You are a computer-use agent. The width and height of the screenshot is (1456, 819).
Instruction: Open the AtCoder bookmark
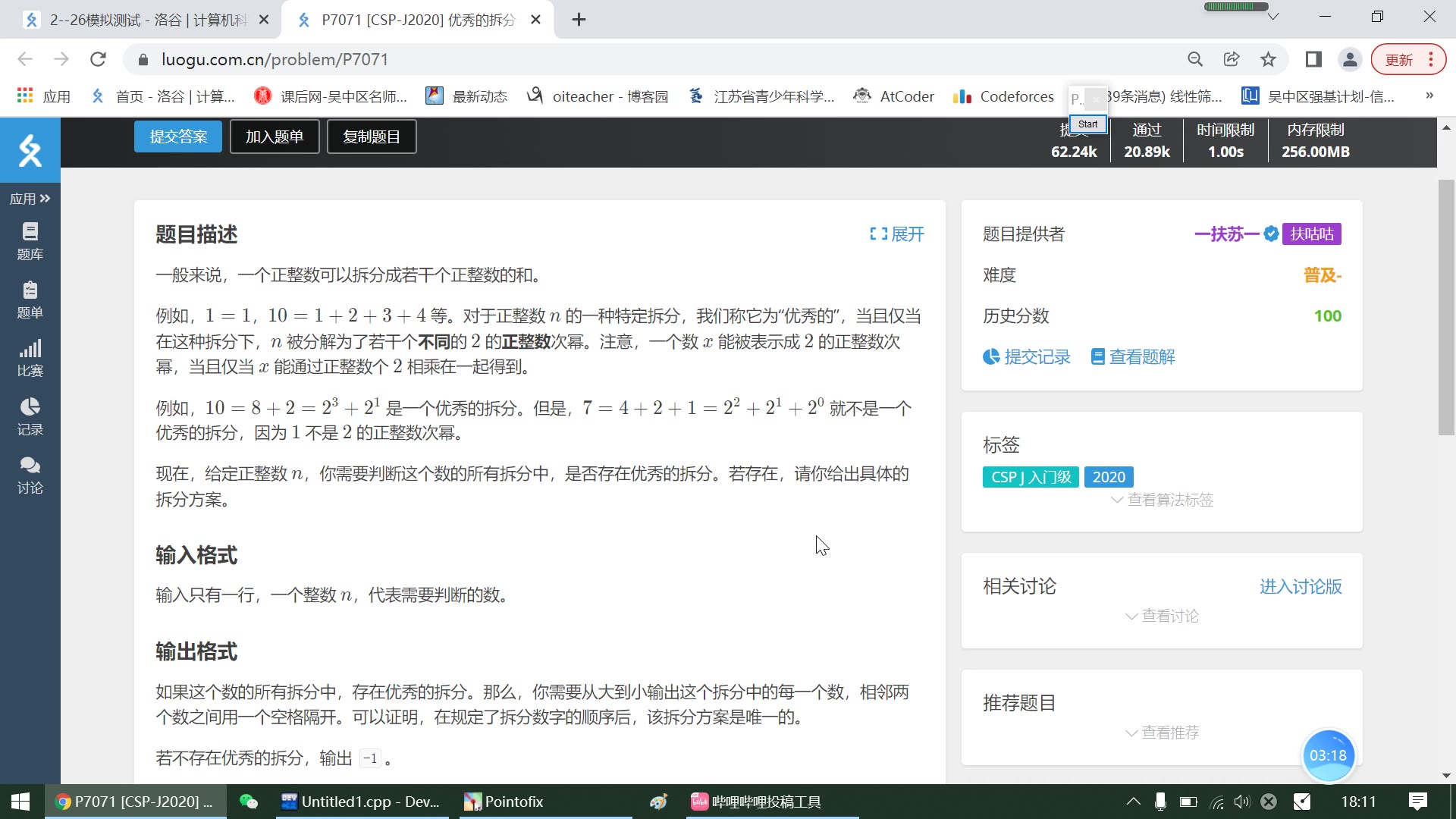pos(893,96)
